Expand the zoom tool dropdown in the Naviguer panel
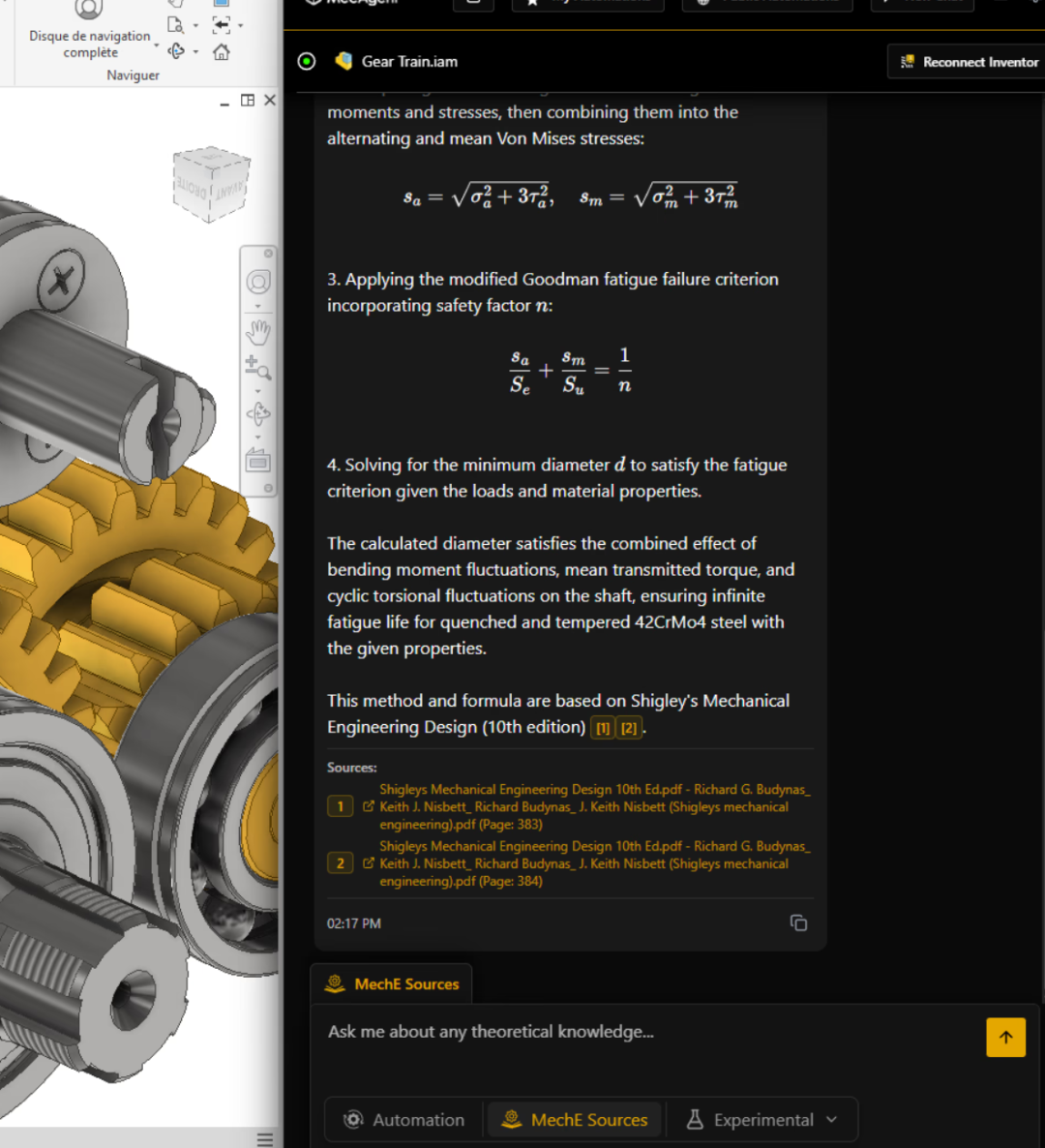The width and height of the screenshot is (1045, 1148). point(195,25)
